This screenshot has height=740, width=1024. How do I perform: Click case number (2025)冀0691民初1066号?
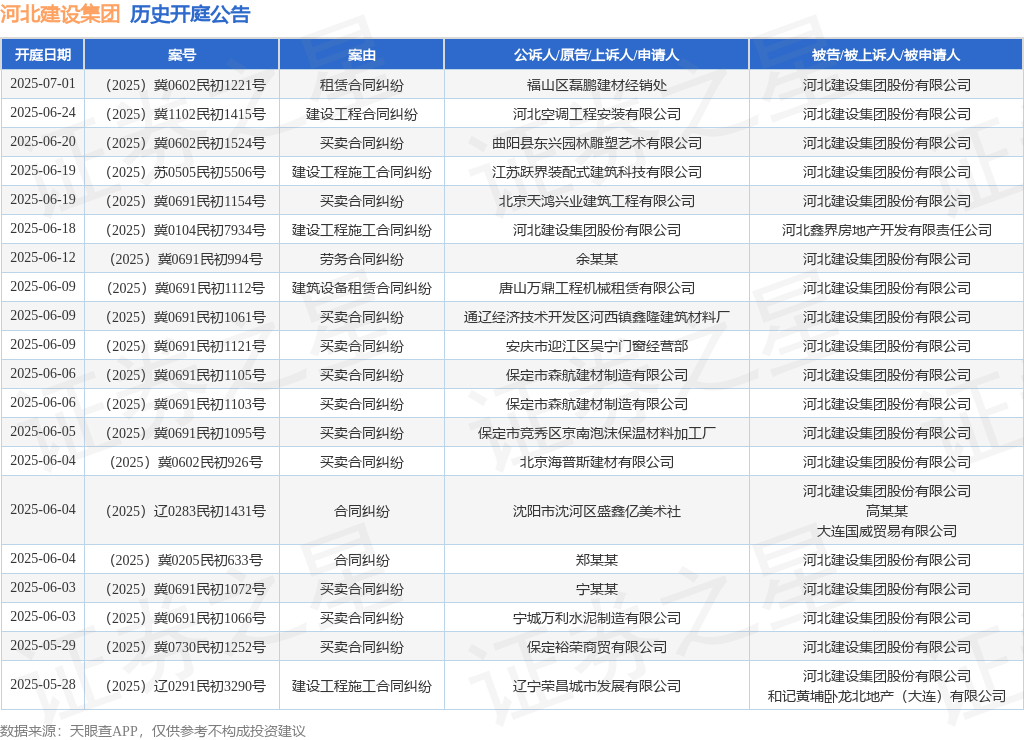point(185,618)
